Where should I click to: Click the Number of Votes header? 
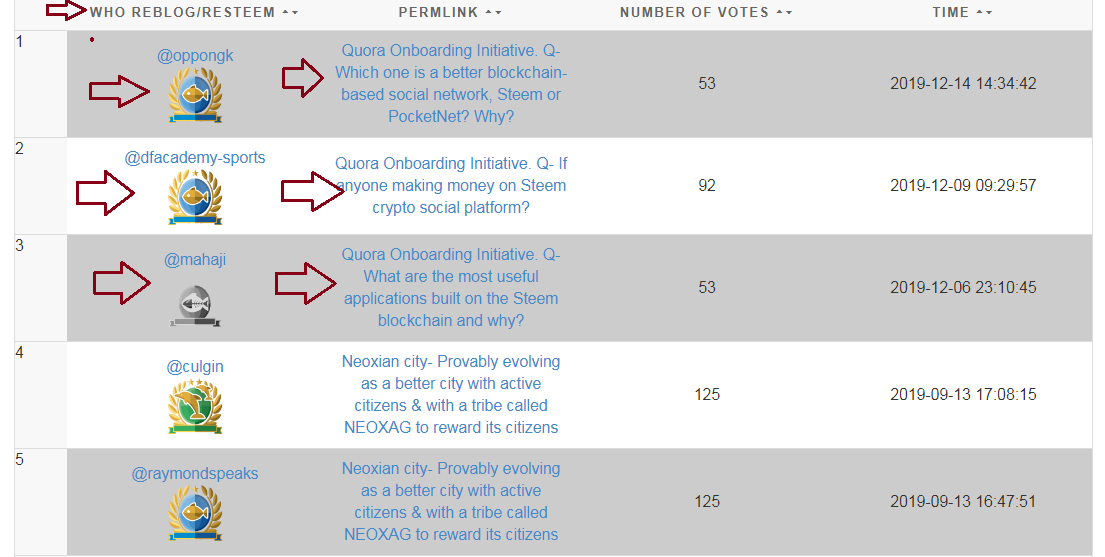coord(694,13)
